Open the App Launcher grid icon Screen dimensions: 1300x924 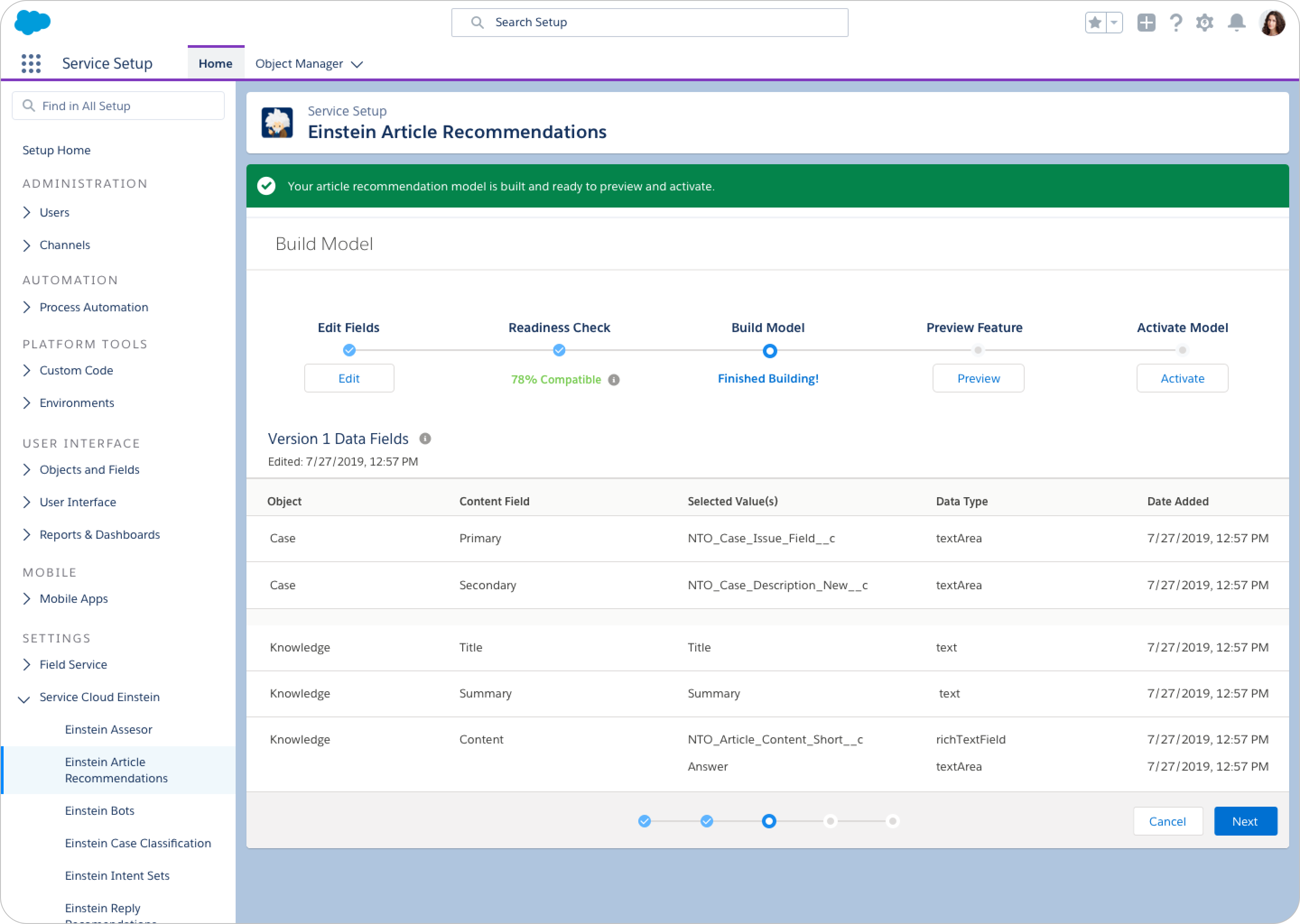click(x=31, y=63)
